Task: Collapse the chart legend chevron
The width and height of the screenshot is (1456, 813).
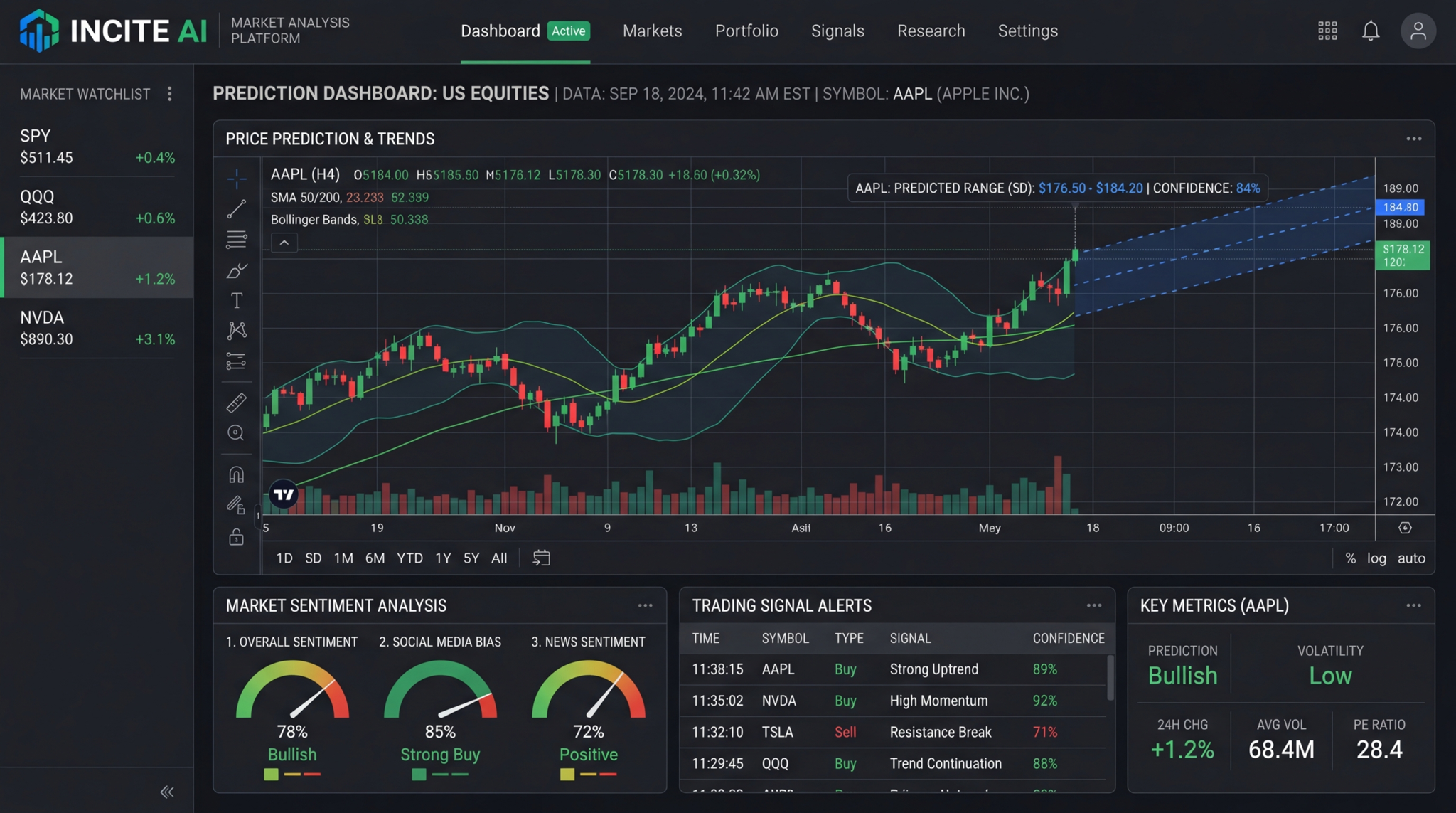Action: pos(284,243)
